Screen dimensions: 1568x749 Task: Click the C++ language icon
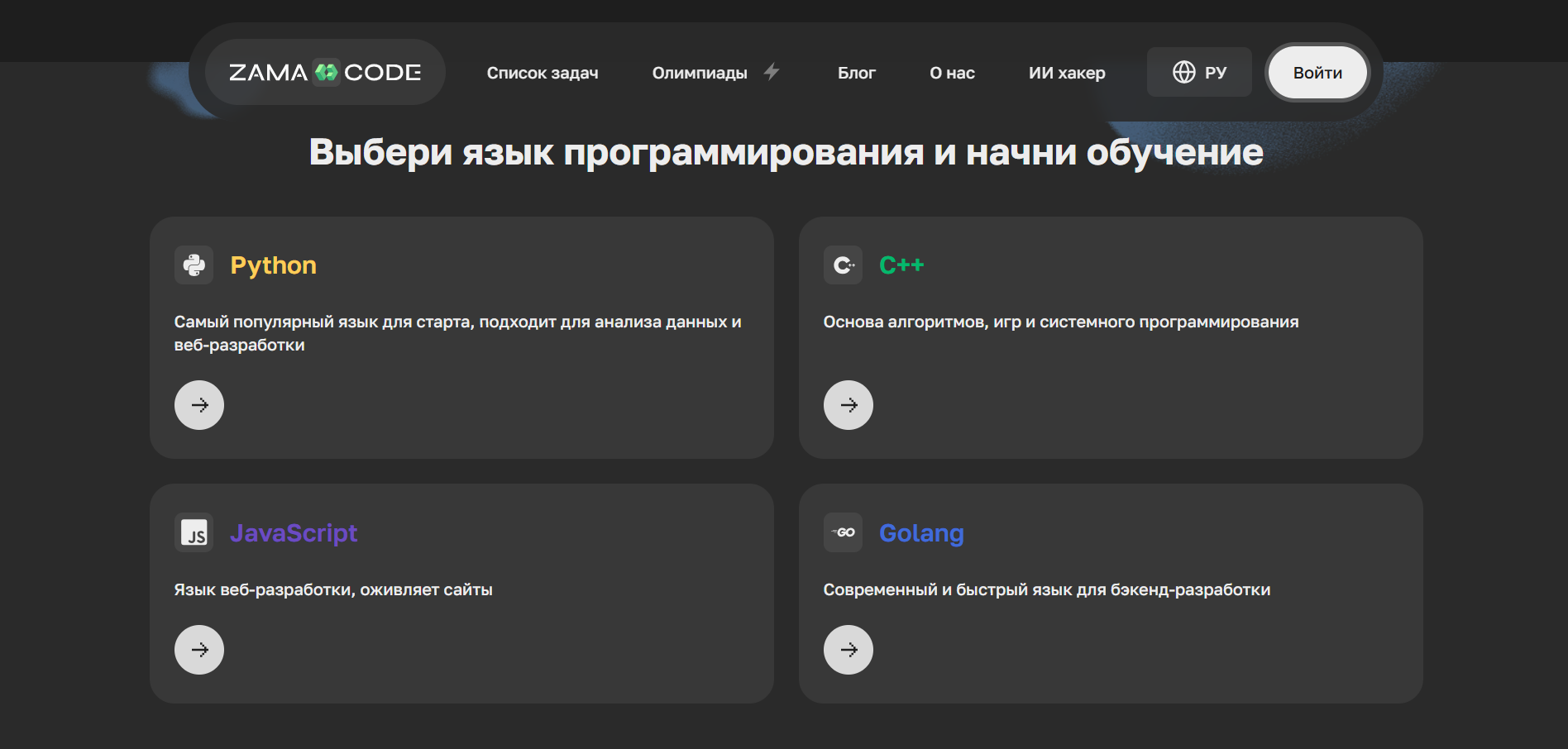tap(844, 265)
